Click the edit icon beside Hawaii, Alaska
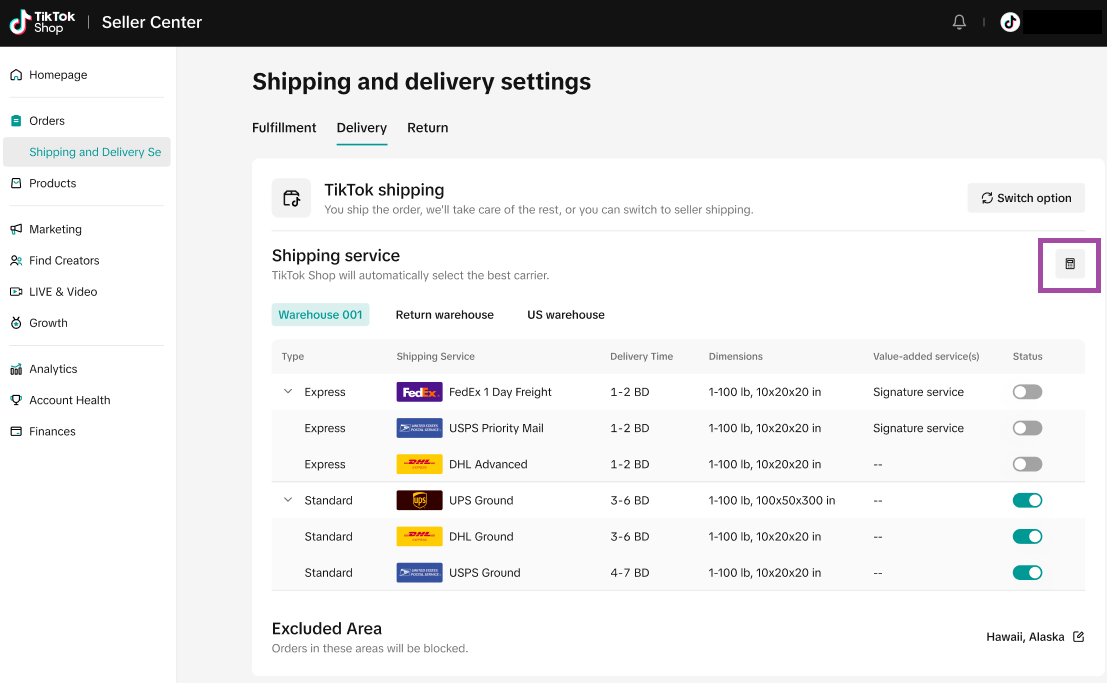 [x=1078, y=636]
